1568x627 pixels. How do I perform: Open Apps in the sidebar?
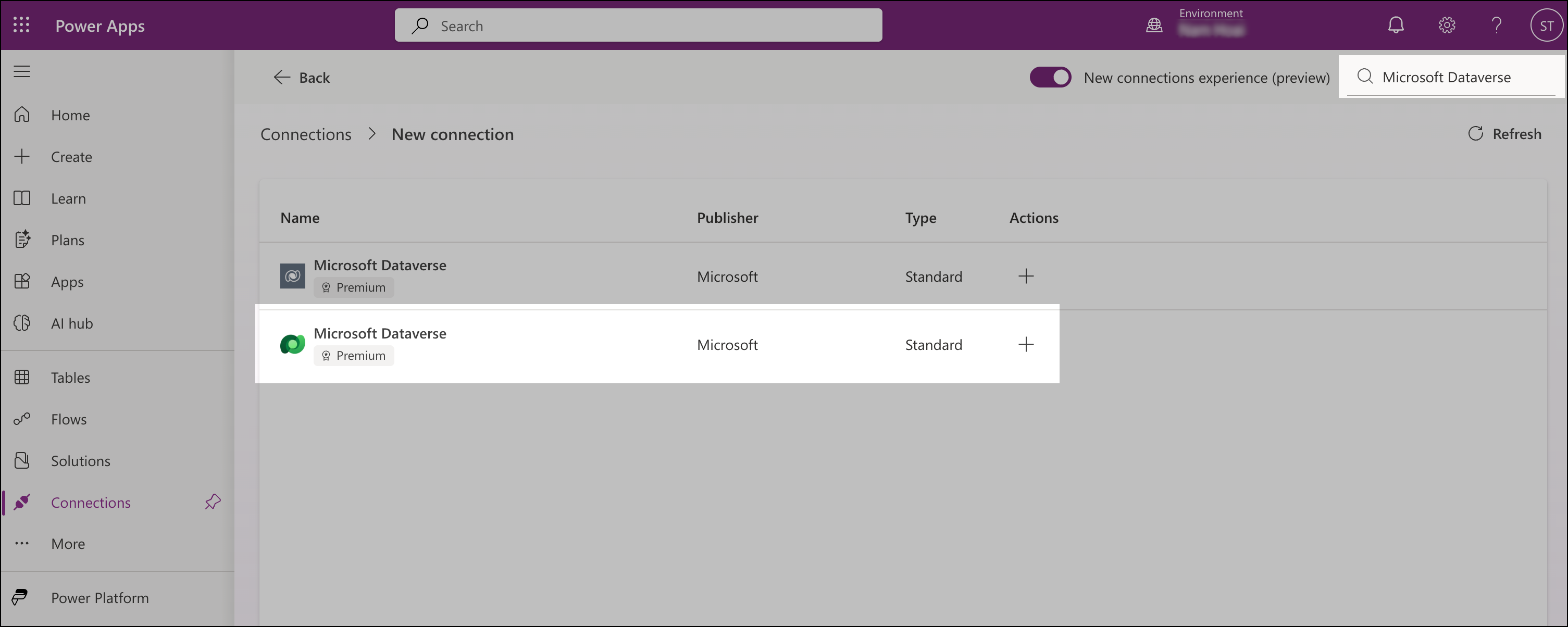click(x=117, y=282)
